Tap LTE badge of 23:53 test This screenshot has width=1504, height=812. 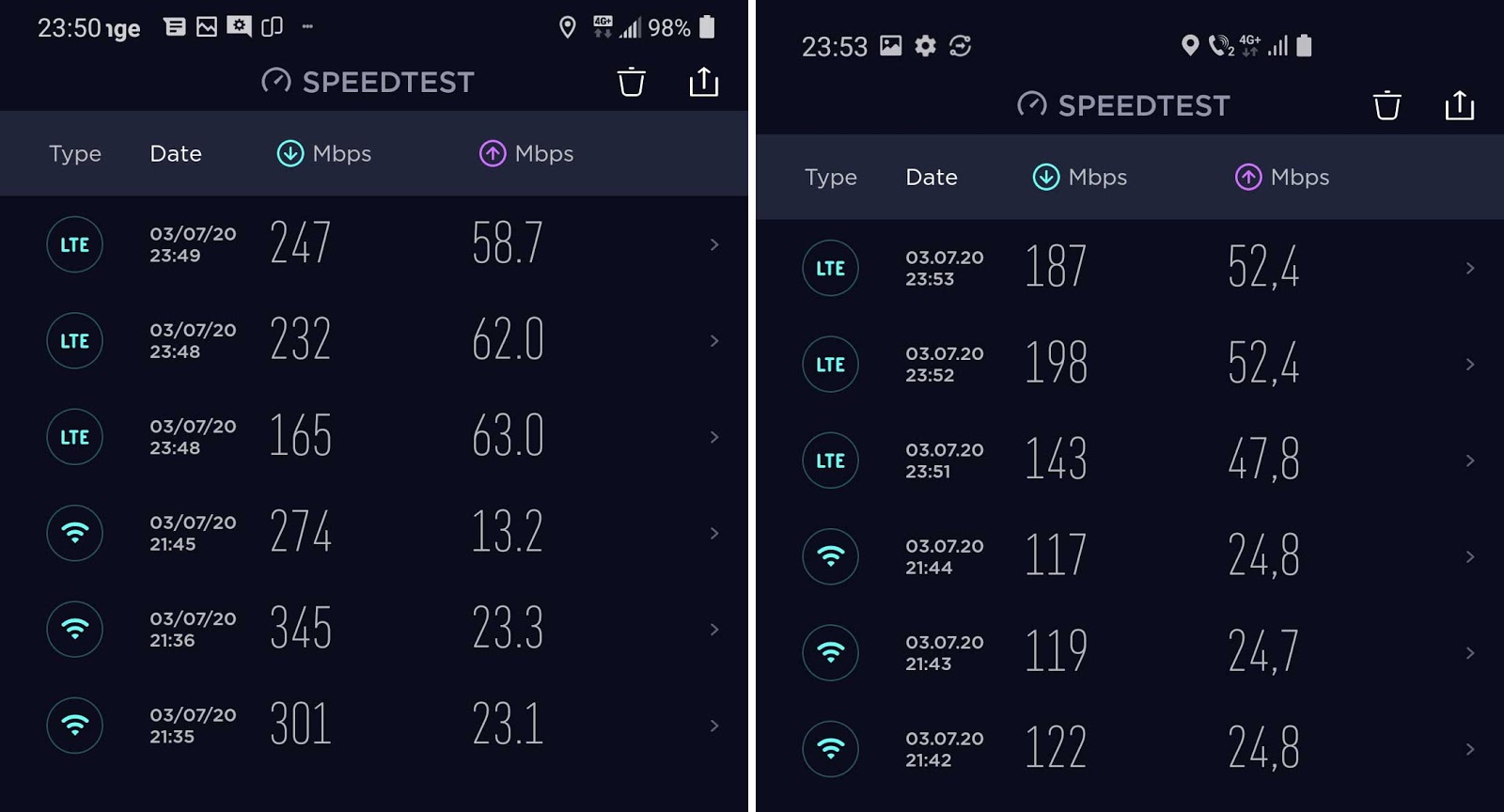coord(830,268)
